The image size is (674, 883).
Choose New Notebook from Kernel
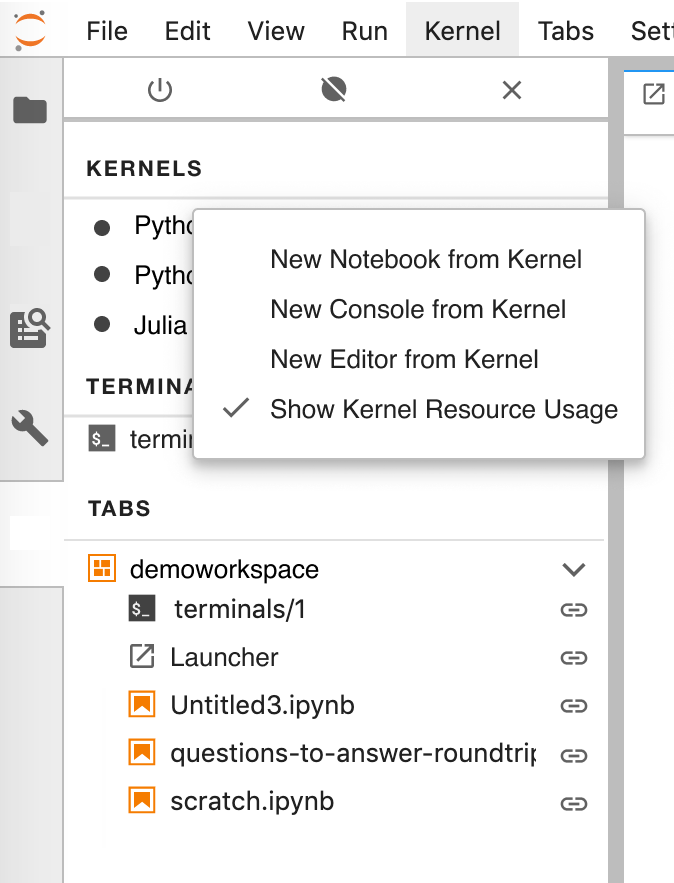[x=426, y=259]
